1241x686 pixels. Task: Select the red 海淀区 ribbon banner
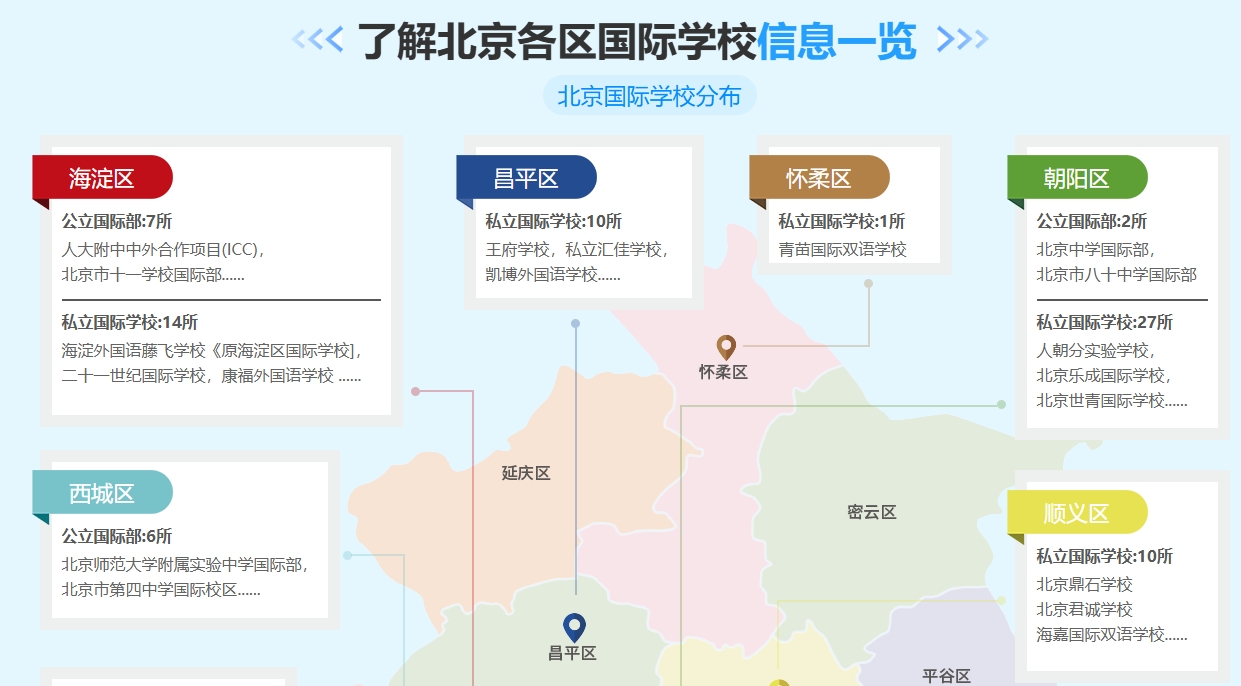coord(103,177)
